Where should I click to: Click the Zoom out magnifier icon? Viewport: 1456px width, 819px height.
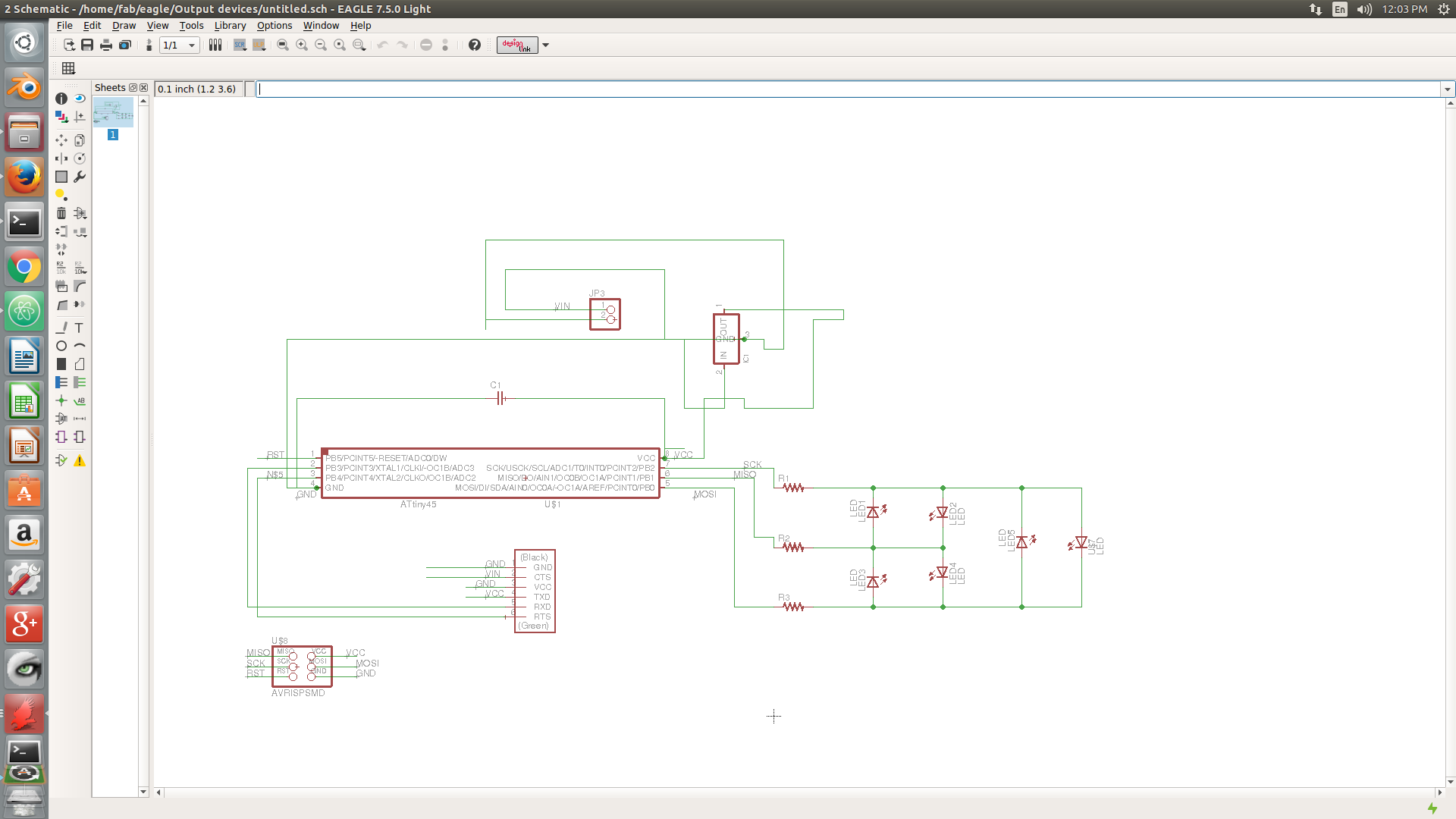321,45
